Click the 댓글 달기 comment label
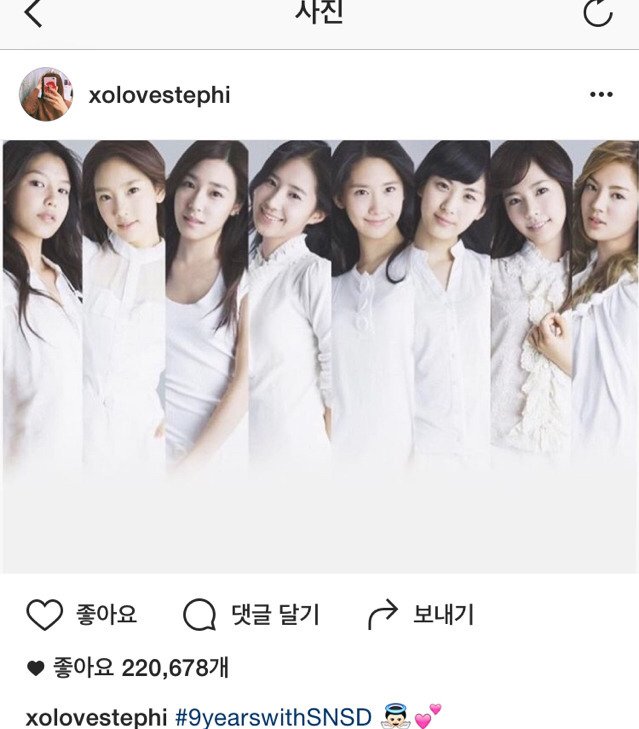 pos(275,614)
